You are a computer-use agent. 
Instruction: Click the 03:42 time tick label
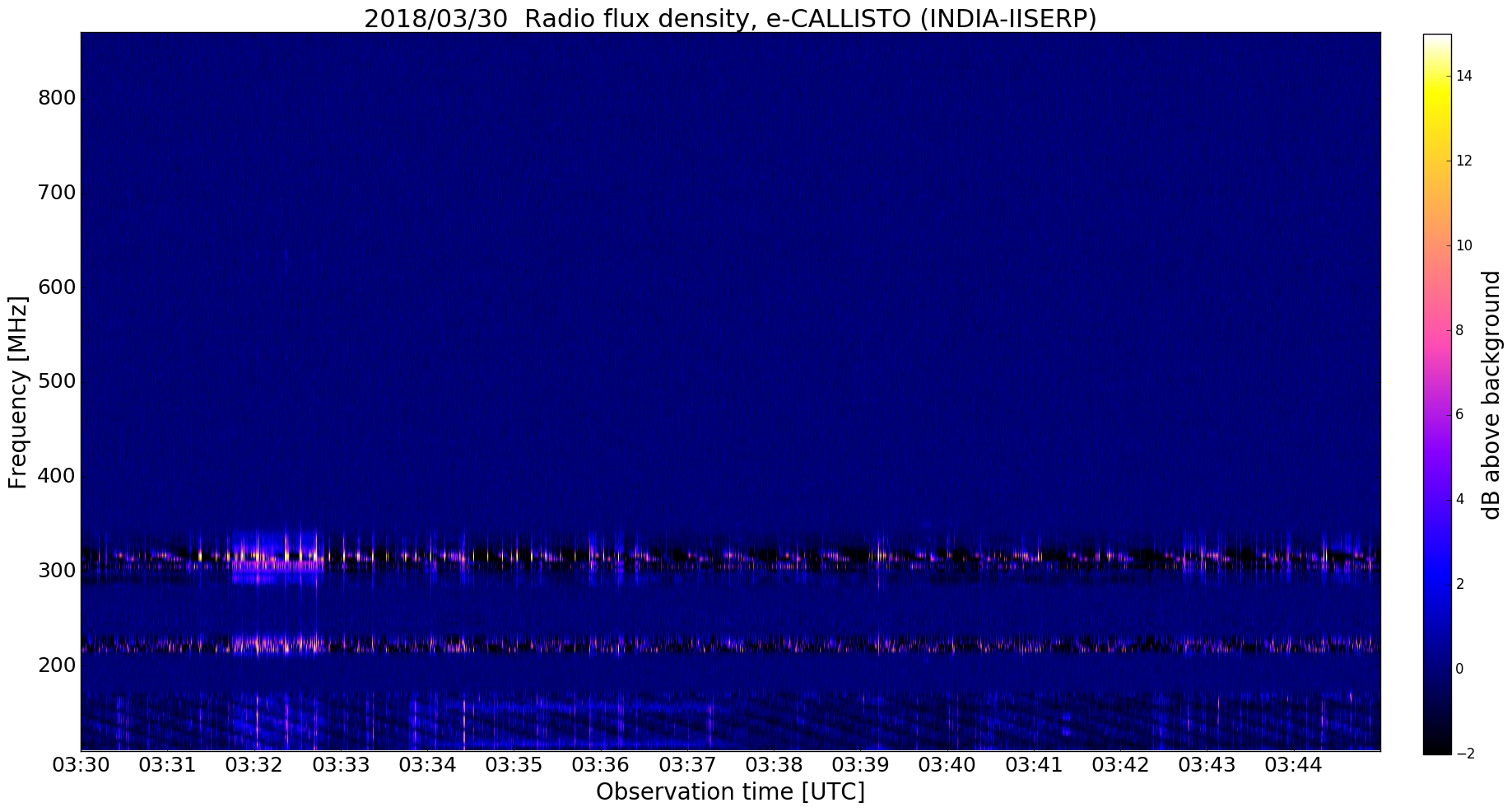coord(1120,765)
